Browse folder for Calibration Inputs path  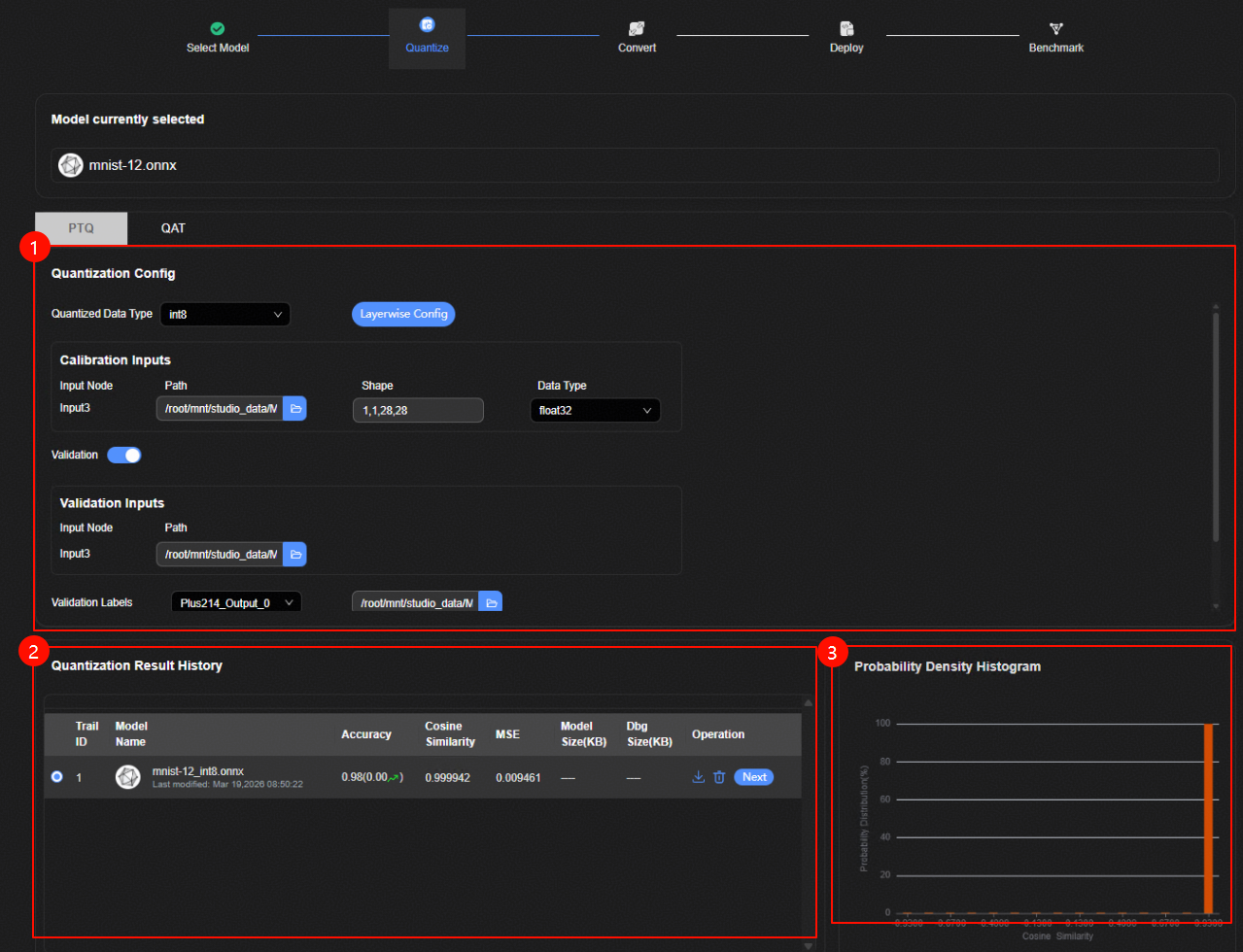click(295, 409)
